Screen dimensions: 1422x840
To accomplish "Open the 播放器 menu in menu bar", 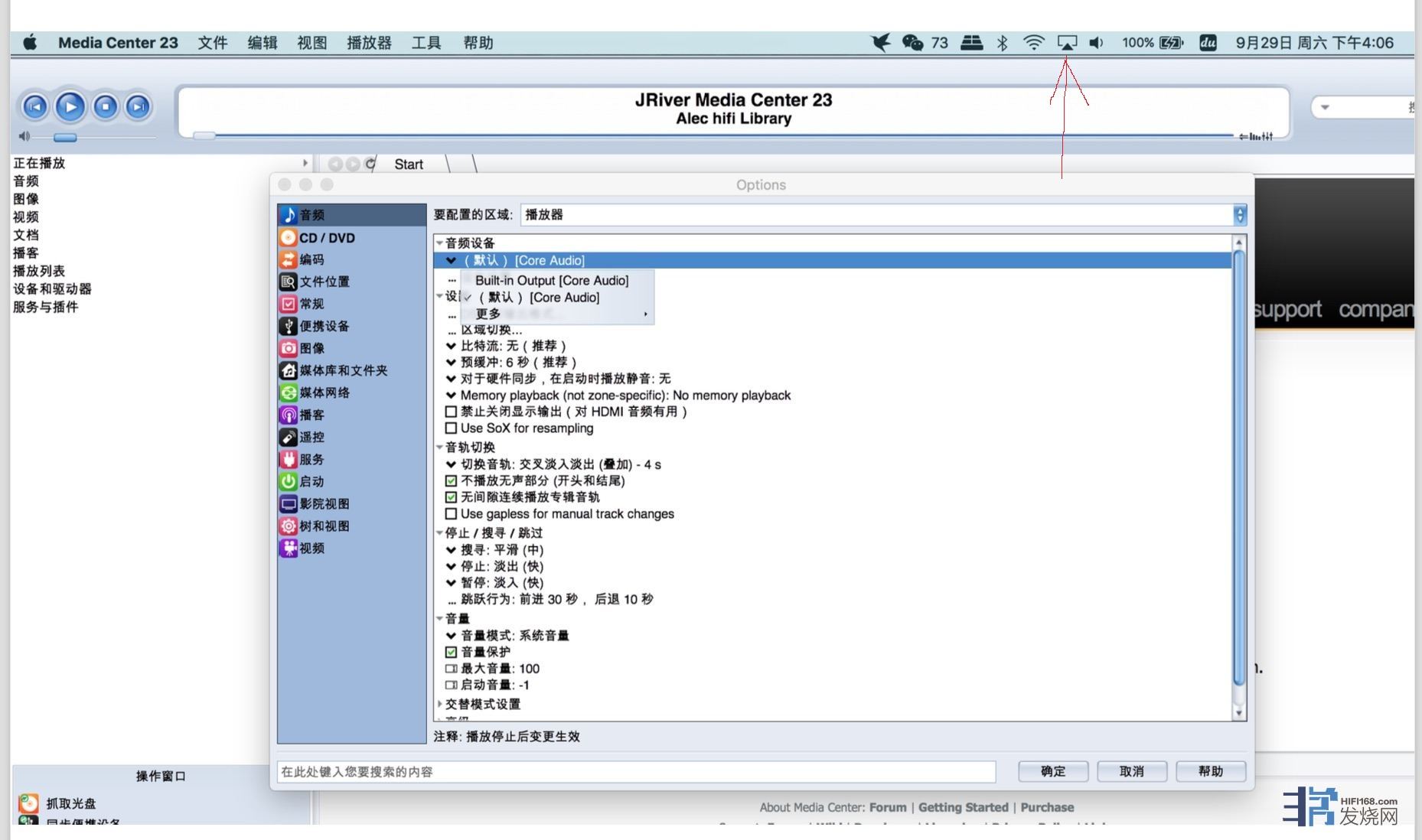I will tap(369, 43).
